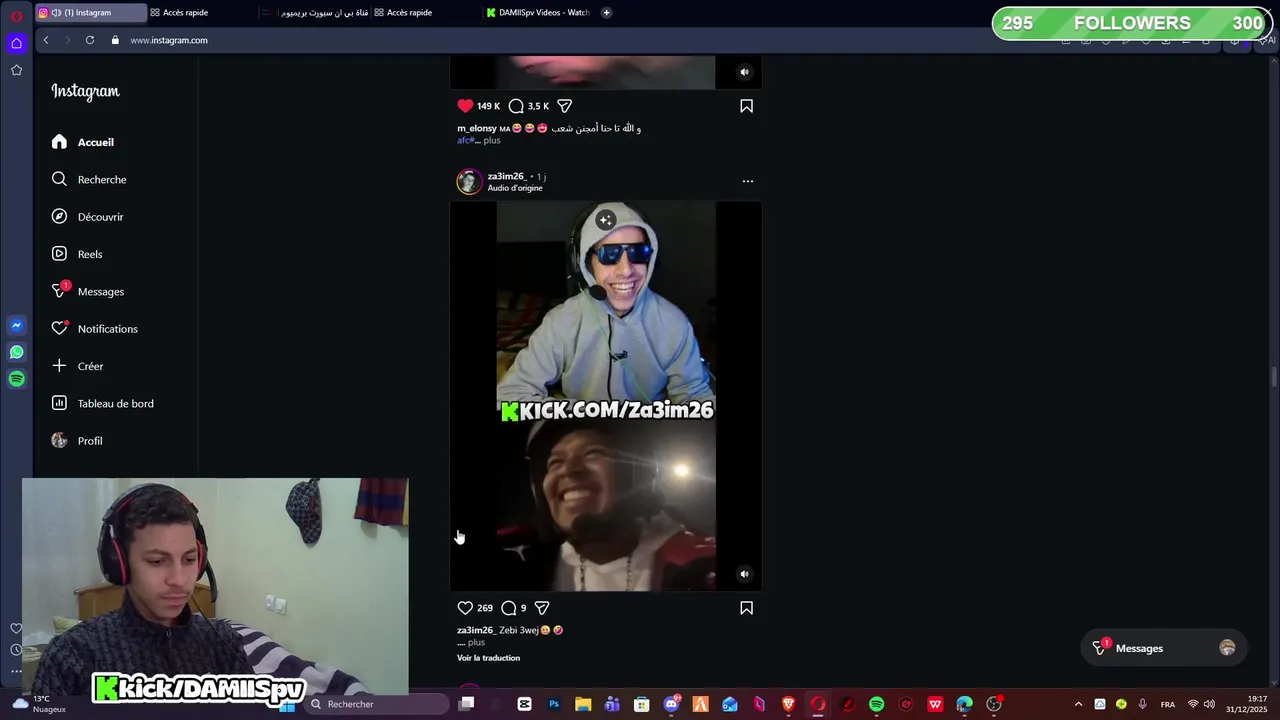Open WhatsApp in Opera sidebar
Screen dimensions: 1280x720
(x=16, y=352)
